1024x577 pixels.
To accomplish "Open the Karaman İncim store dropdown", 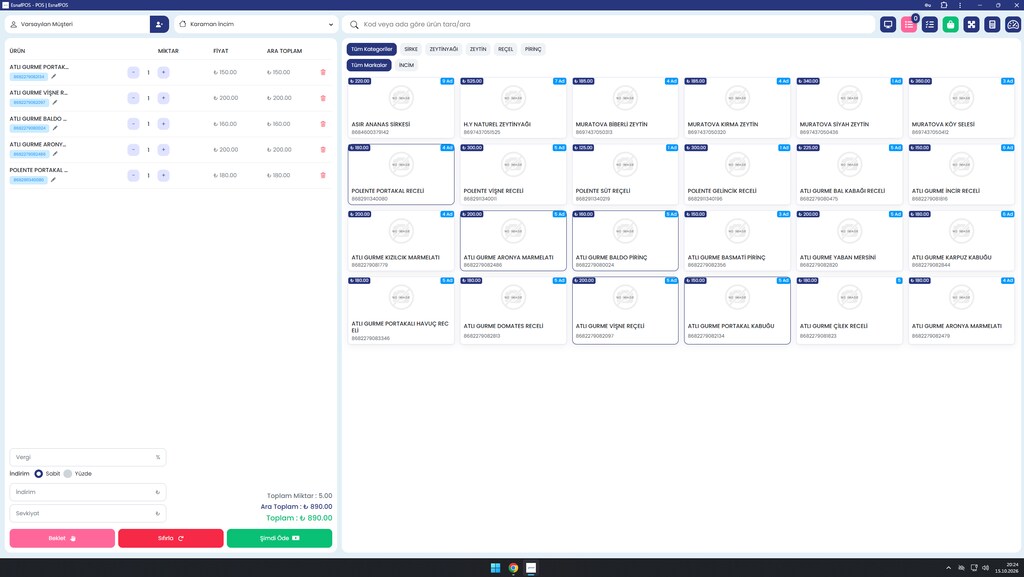I will 256,24.
